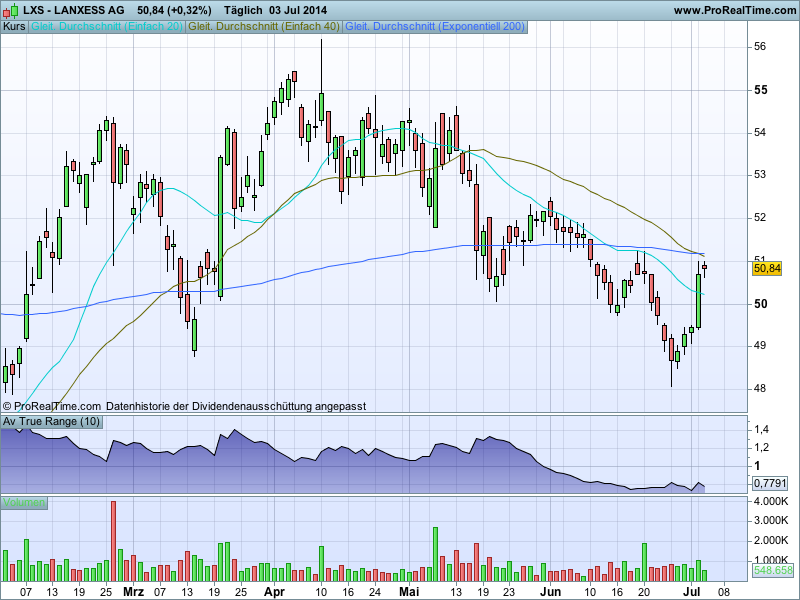The height and width of the screenshot is (600, 800).
Task: Click the LXS - LANXESS AG title
Action: click(x=73, y=10)
